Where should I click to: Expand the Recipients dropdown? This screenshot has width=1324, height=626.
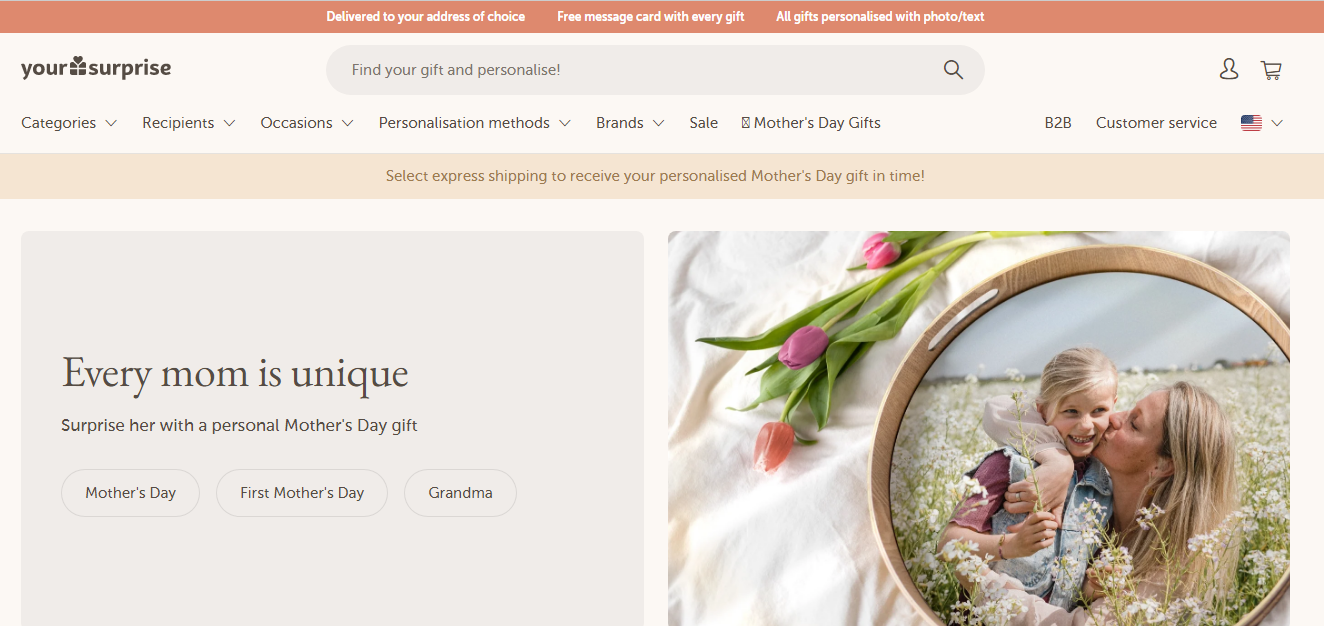[x=189, y=123]
